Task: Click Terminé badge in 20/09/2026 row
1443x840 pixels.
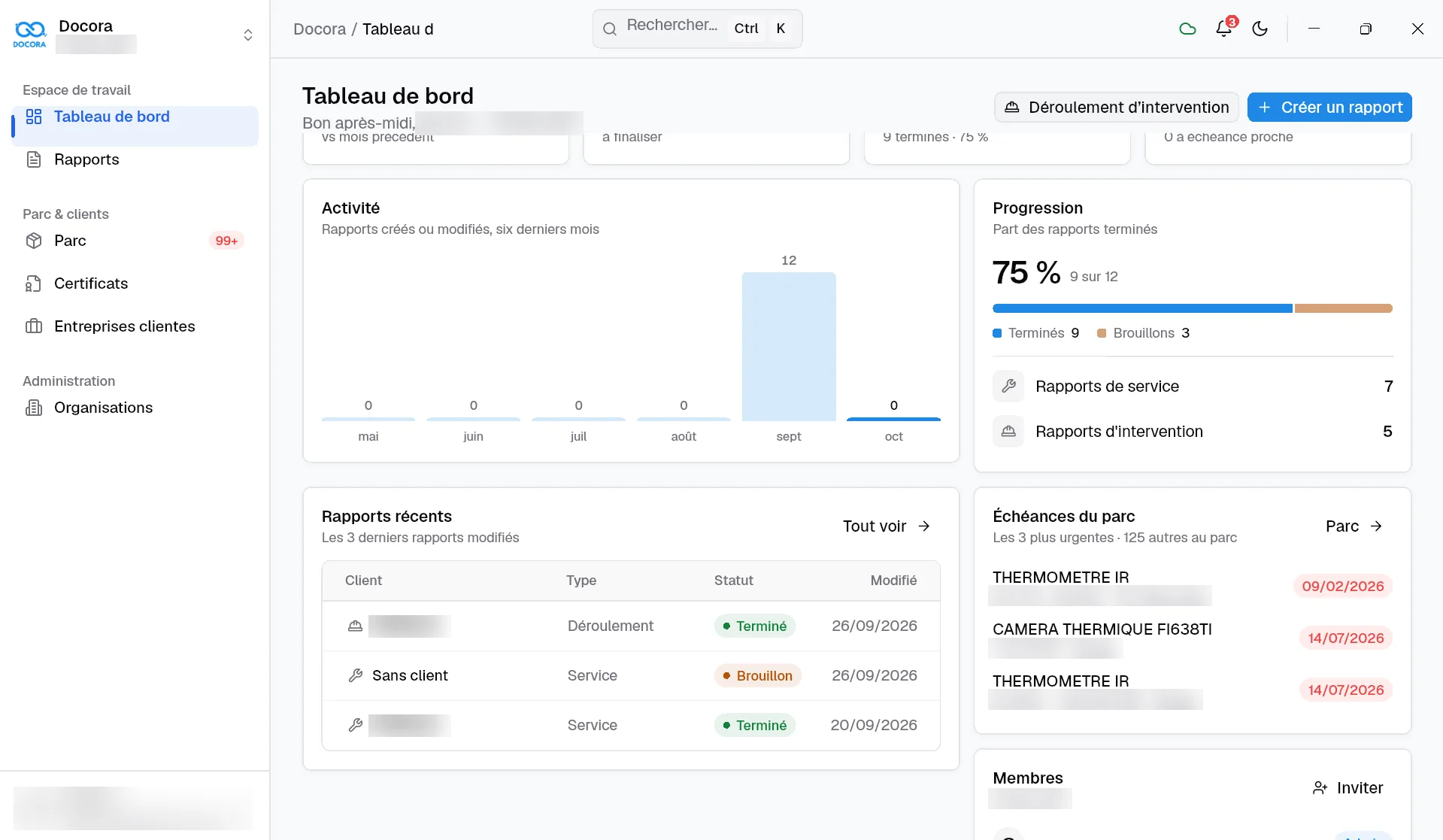Action: point(754,725)
